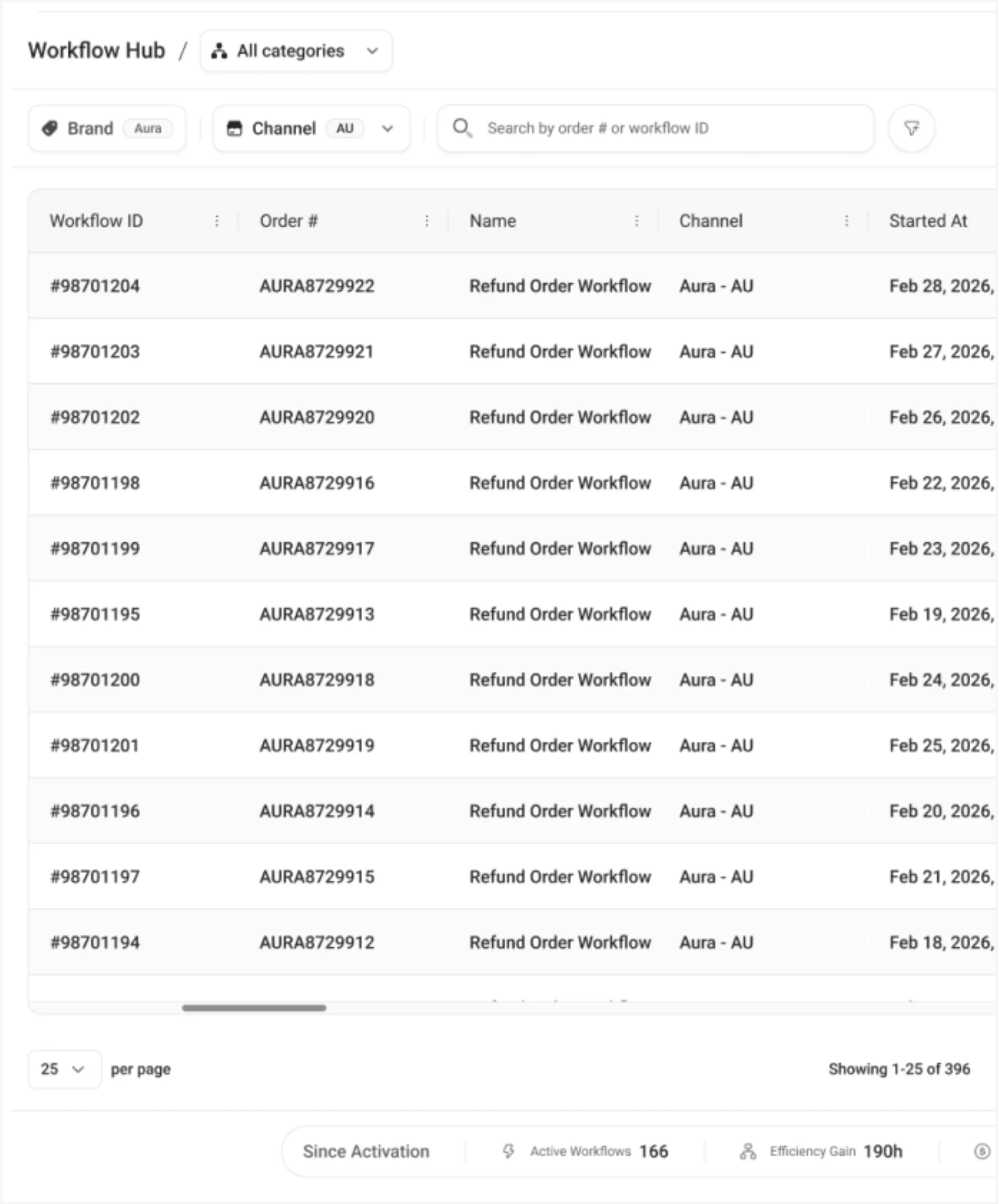The height and width of the screenshot is (1204, 998).
Task: Open Channel column options menu
Action: (x=847, y=221)
